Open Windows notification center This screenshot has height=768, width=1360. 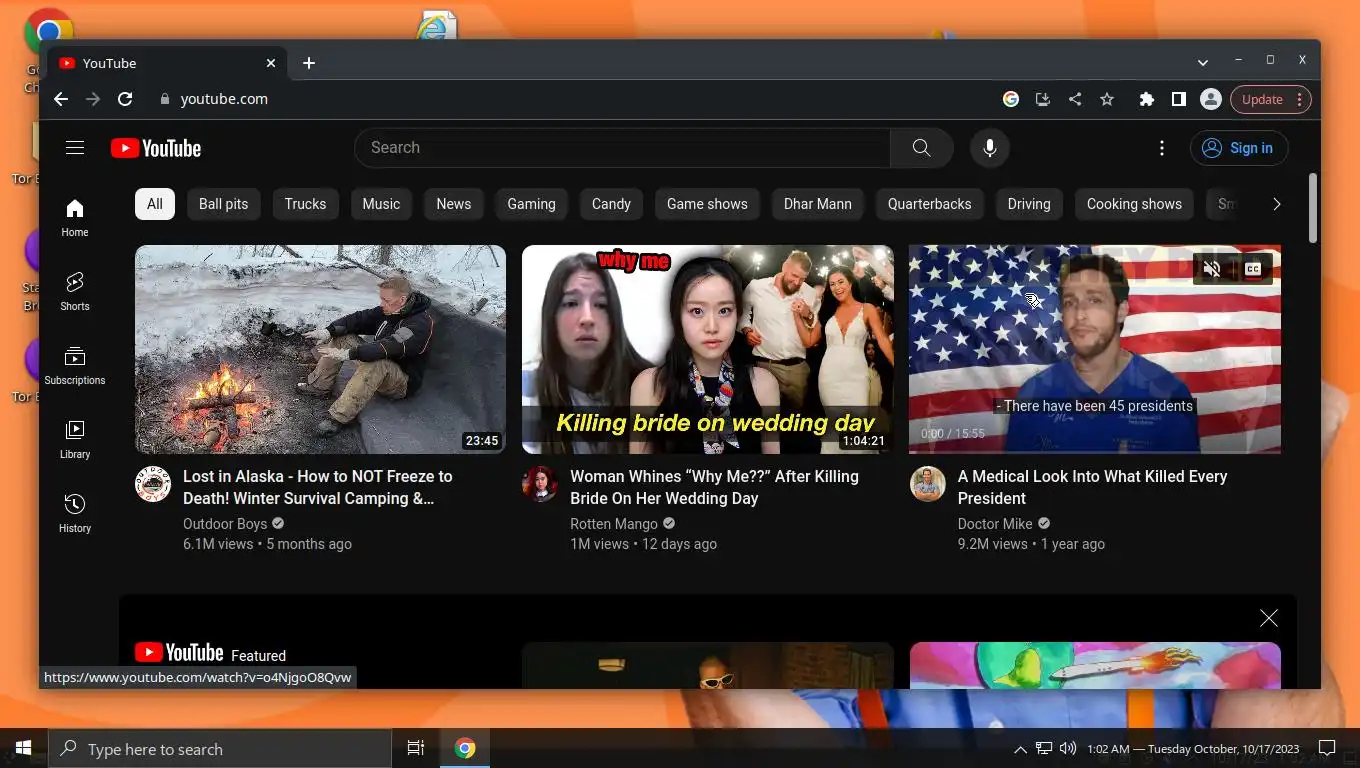coord(1327,748)
